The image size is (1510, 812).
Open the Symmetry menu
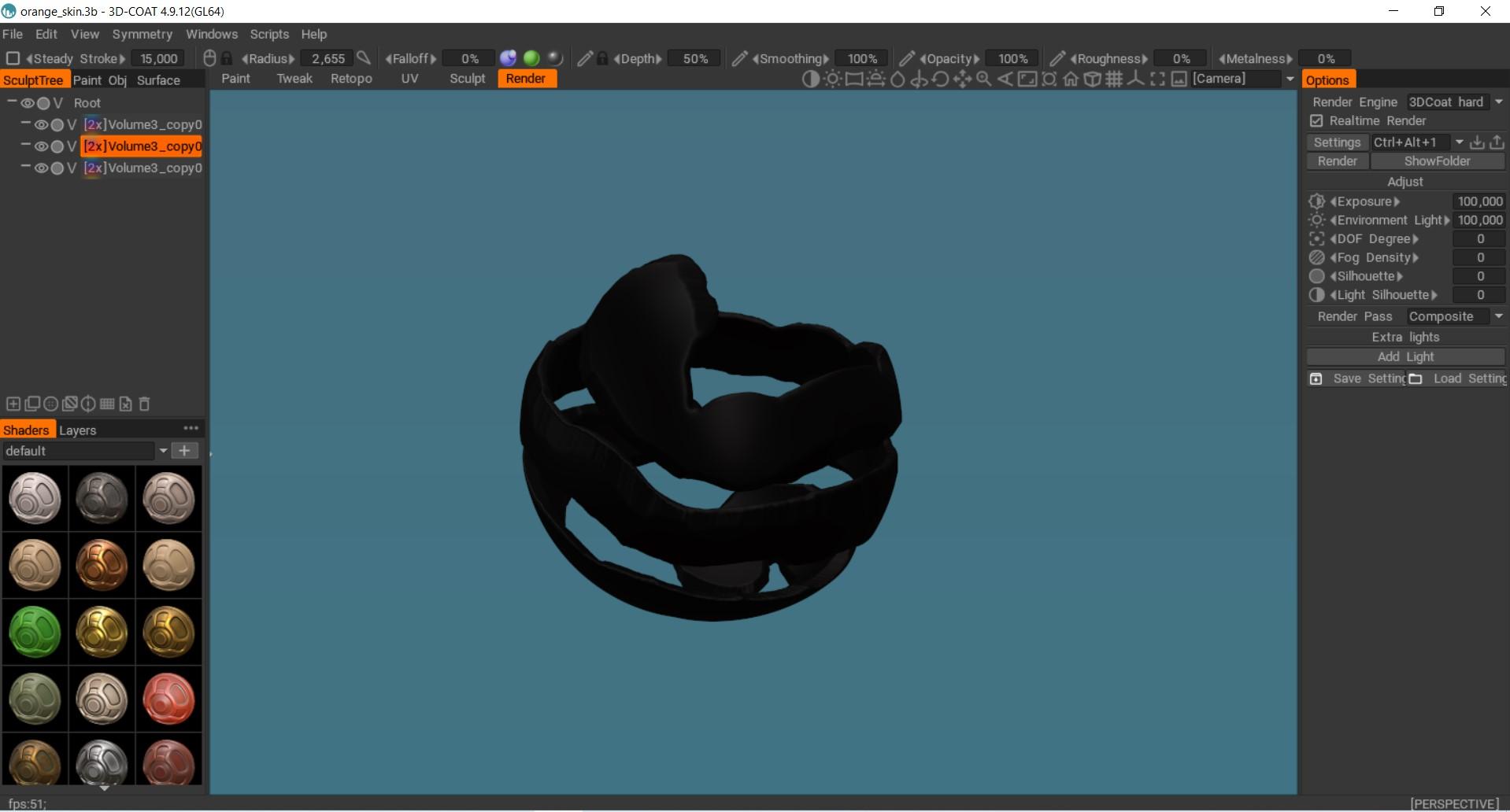pyautogui.click(x=142, y=34)
